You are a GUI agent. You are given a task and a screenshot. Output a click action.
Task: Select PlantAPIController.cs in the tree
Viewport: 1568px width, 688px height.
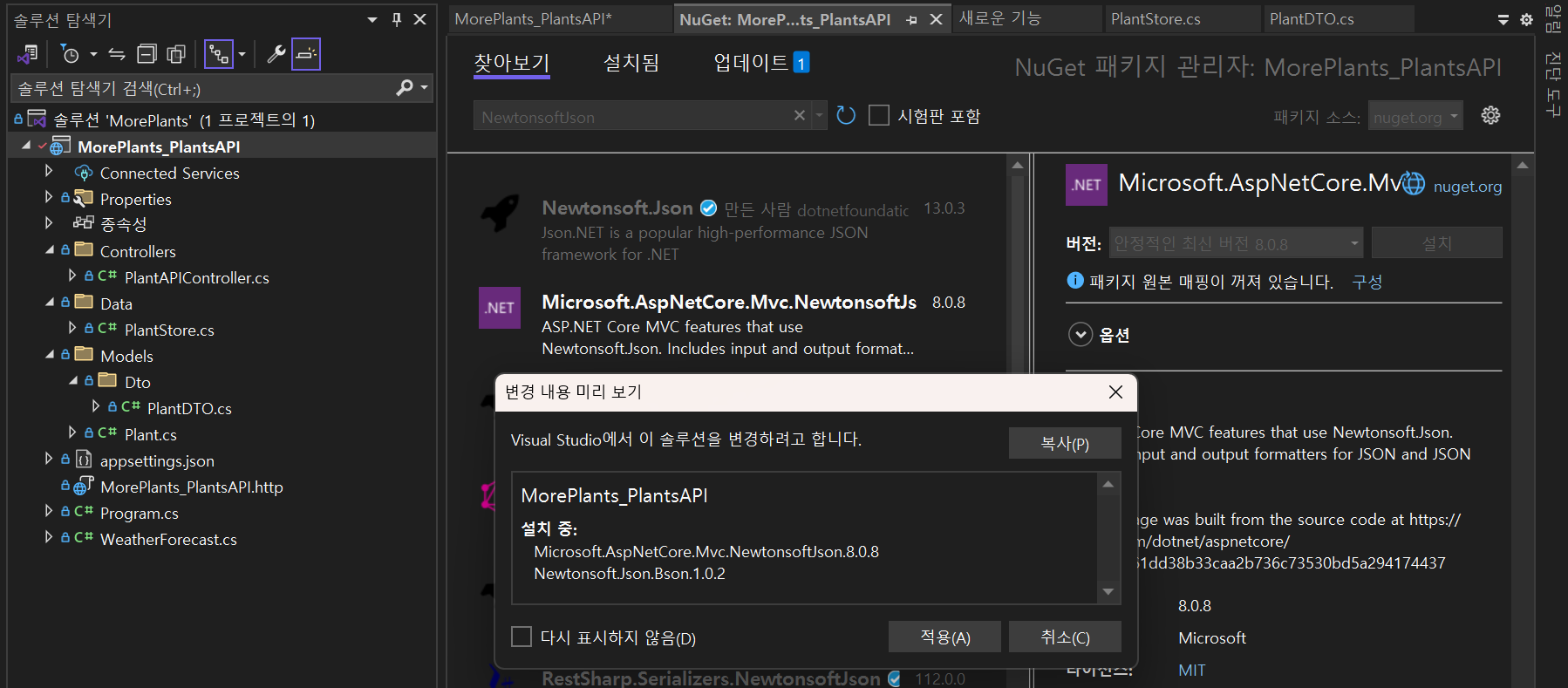pyautogui.click(x=197, y=277)
